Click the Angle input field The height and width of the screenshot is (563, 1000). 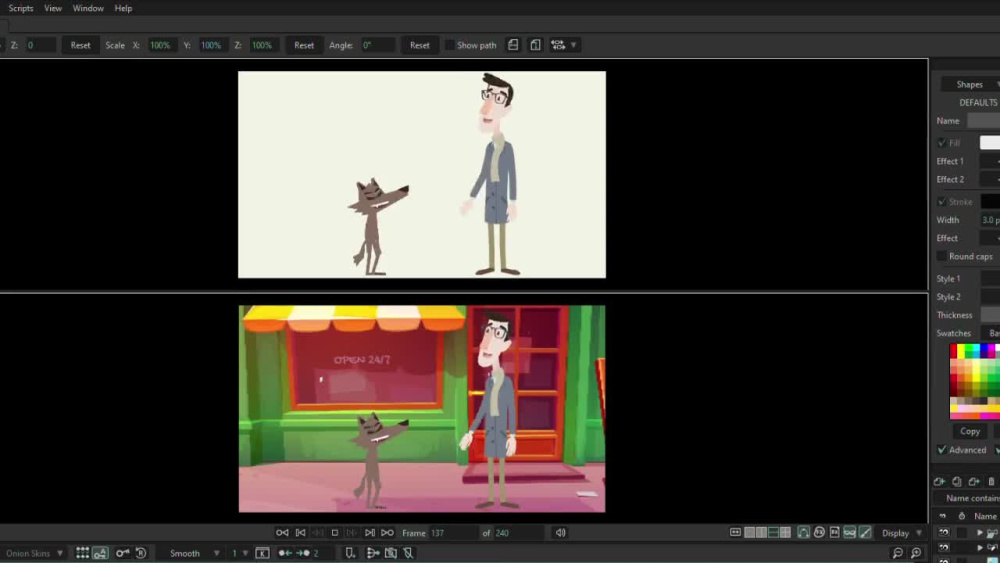[x=378, y=45]
